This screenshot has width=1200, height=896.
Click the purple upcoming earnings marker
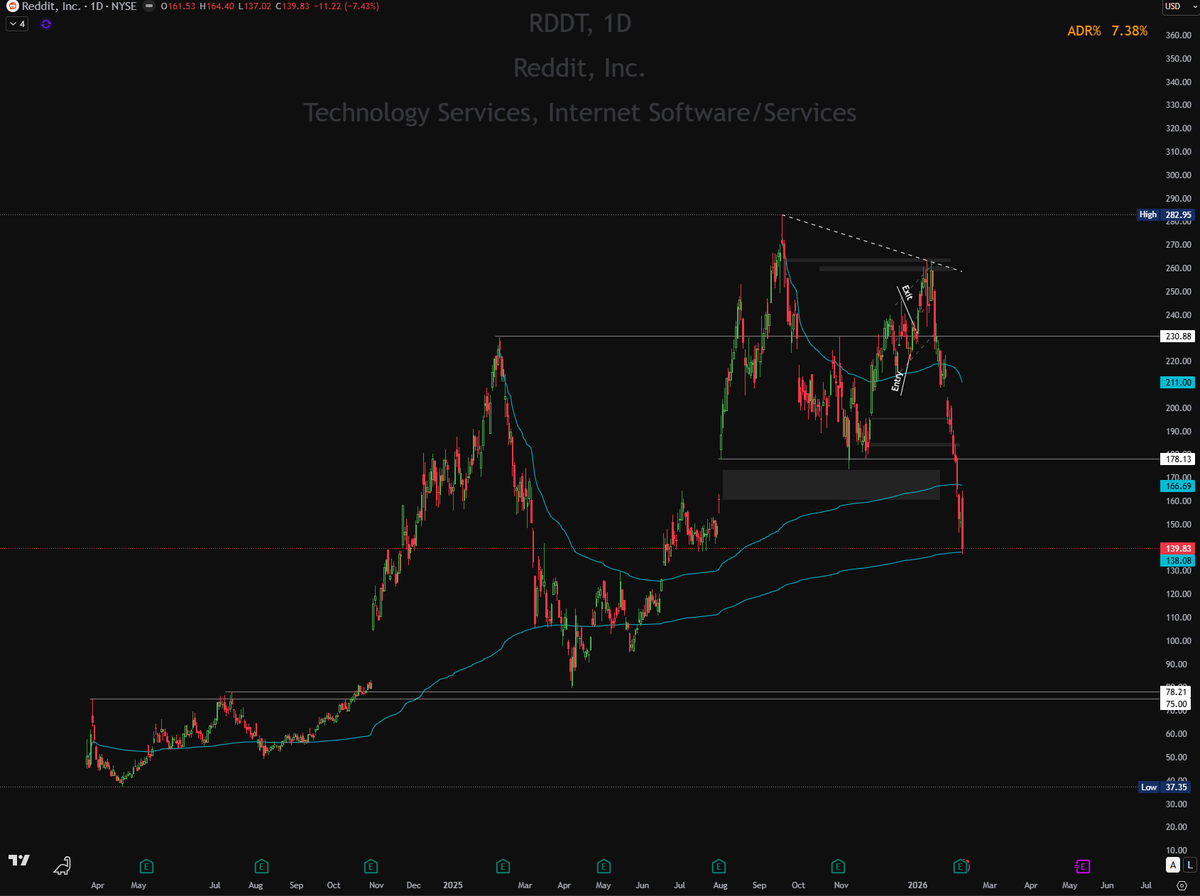1082,864
